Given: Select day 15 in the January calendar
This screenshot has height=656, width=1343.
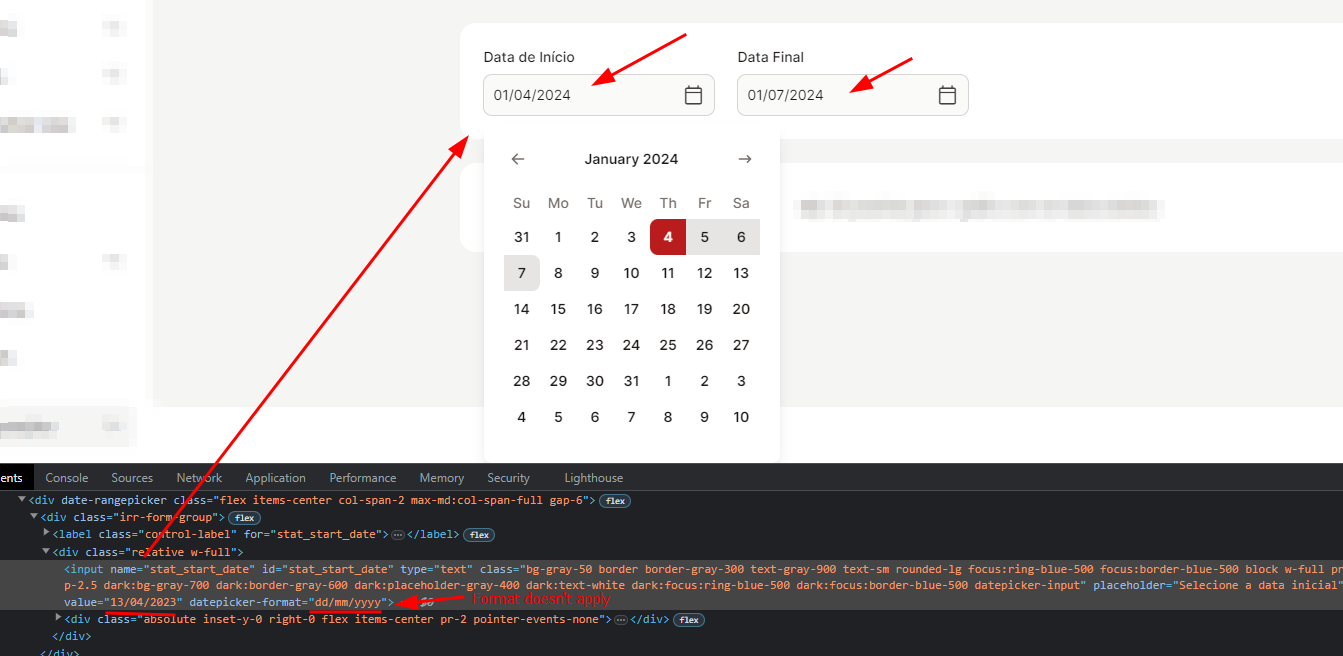Looking at the screenshot, I should [x=558, y=308].
